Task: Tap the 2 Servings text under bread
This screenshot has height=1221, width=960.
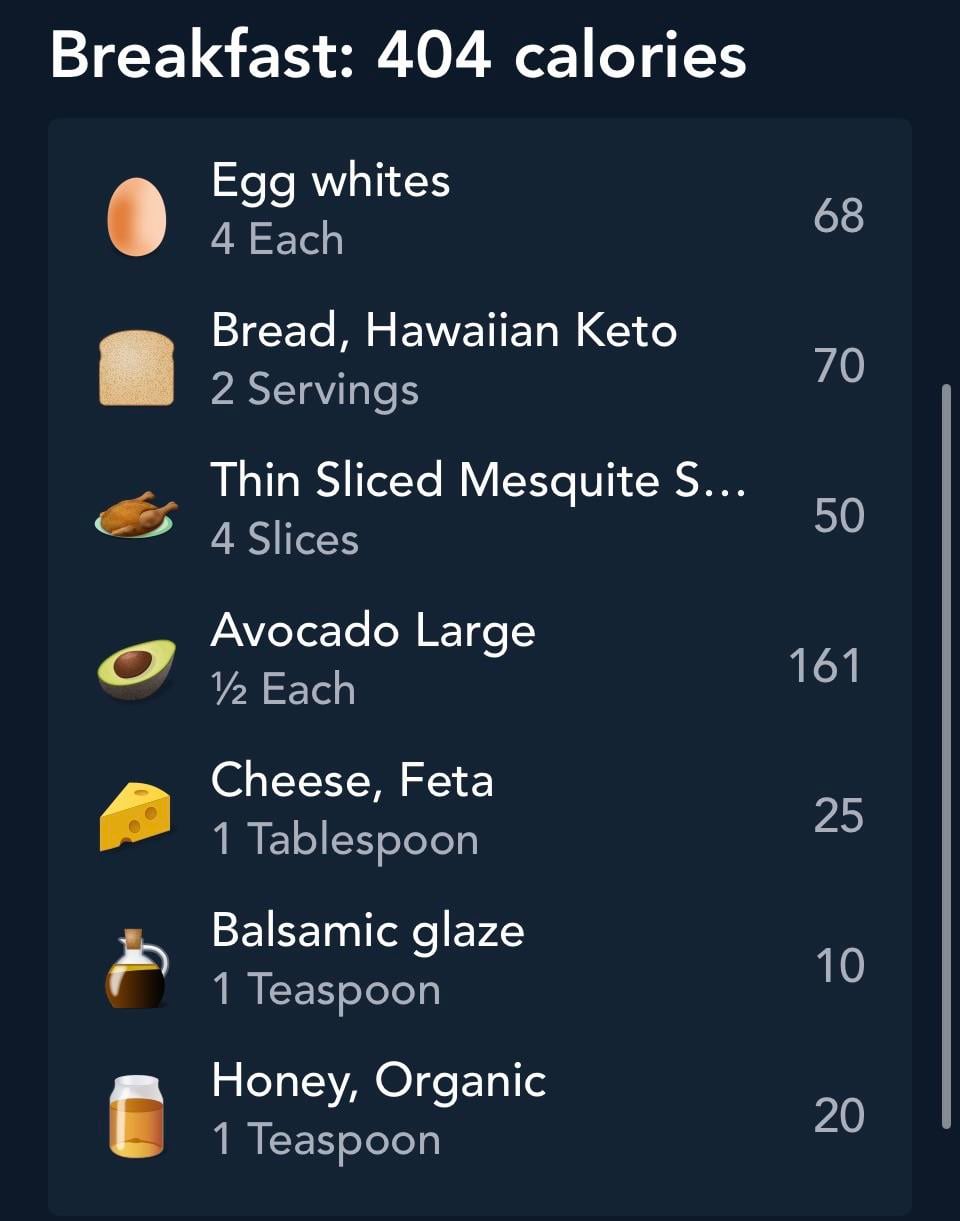Action: [x=314, y=390]
